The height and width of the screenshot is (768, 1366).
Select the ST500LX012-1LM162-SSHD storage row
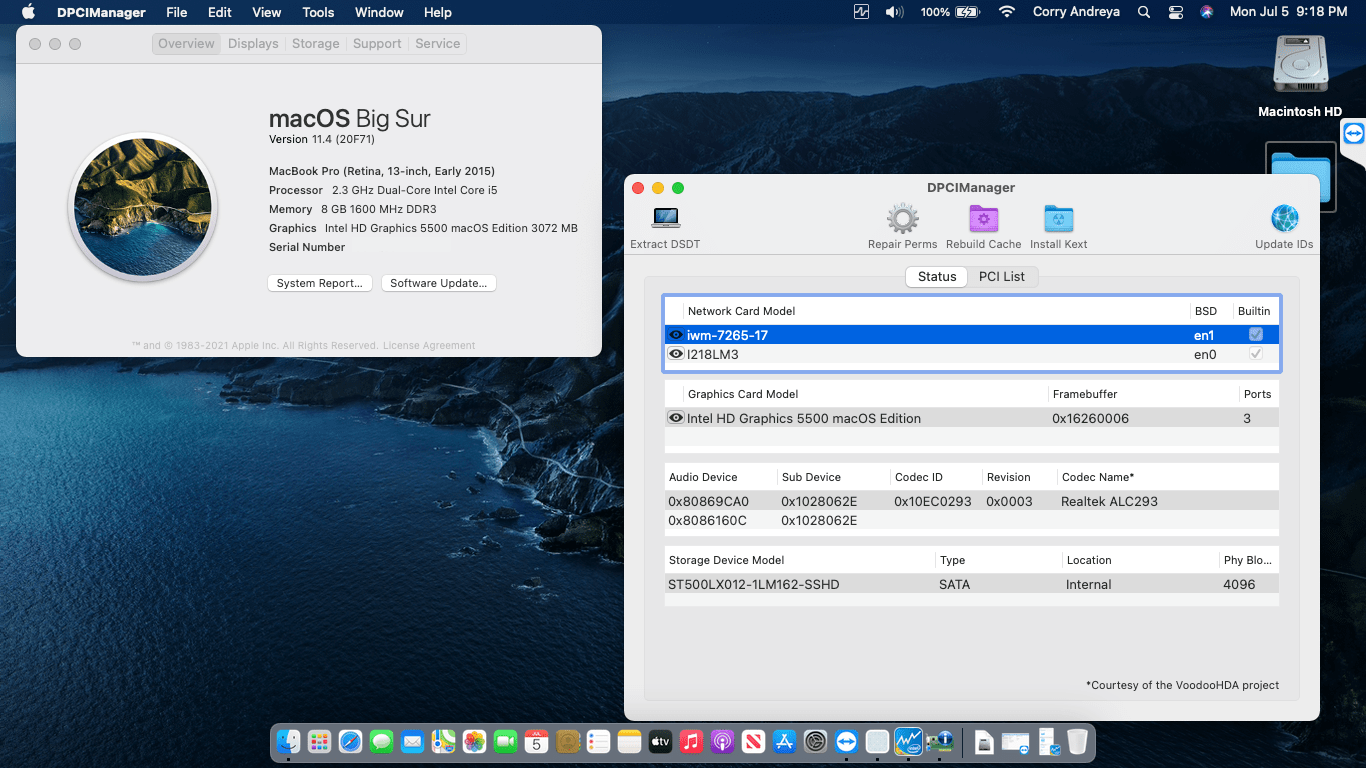(972, 584)
